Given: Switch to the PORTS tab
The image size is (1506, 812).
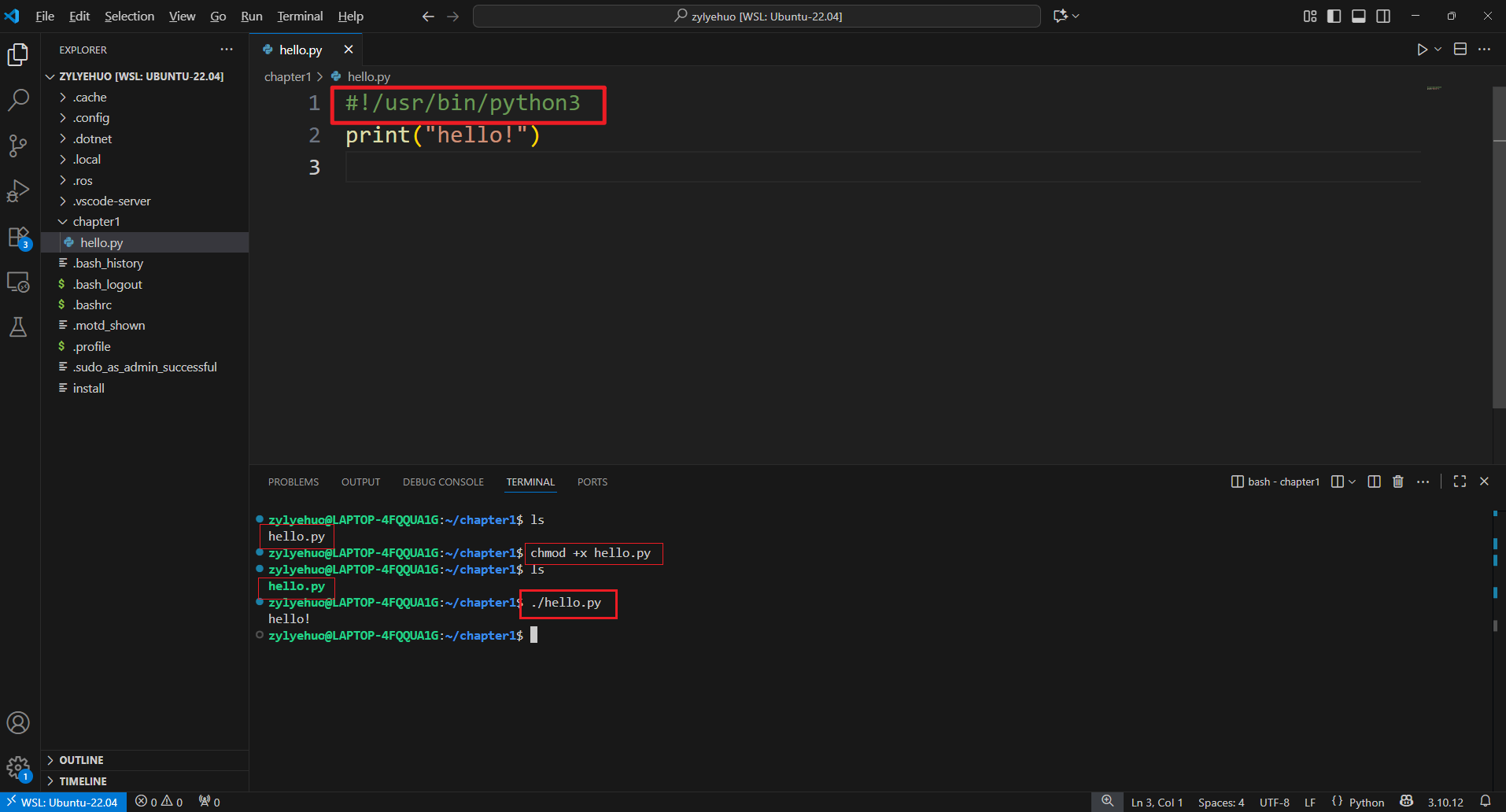Looking at the screenshot, I should [x=592, y=482].
